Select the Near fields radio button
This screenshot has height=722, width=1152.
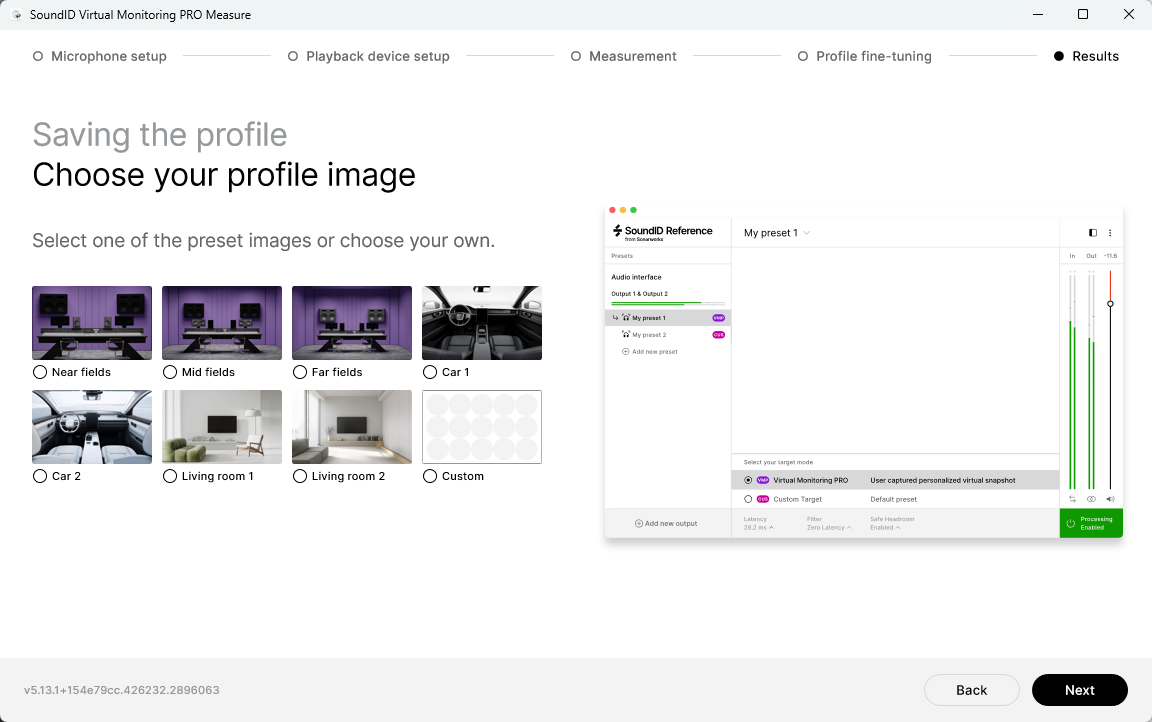(x=40, y=372)
